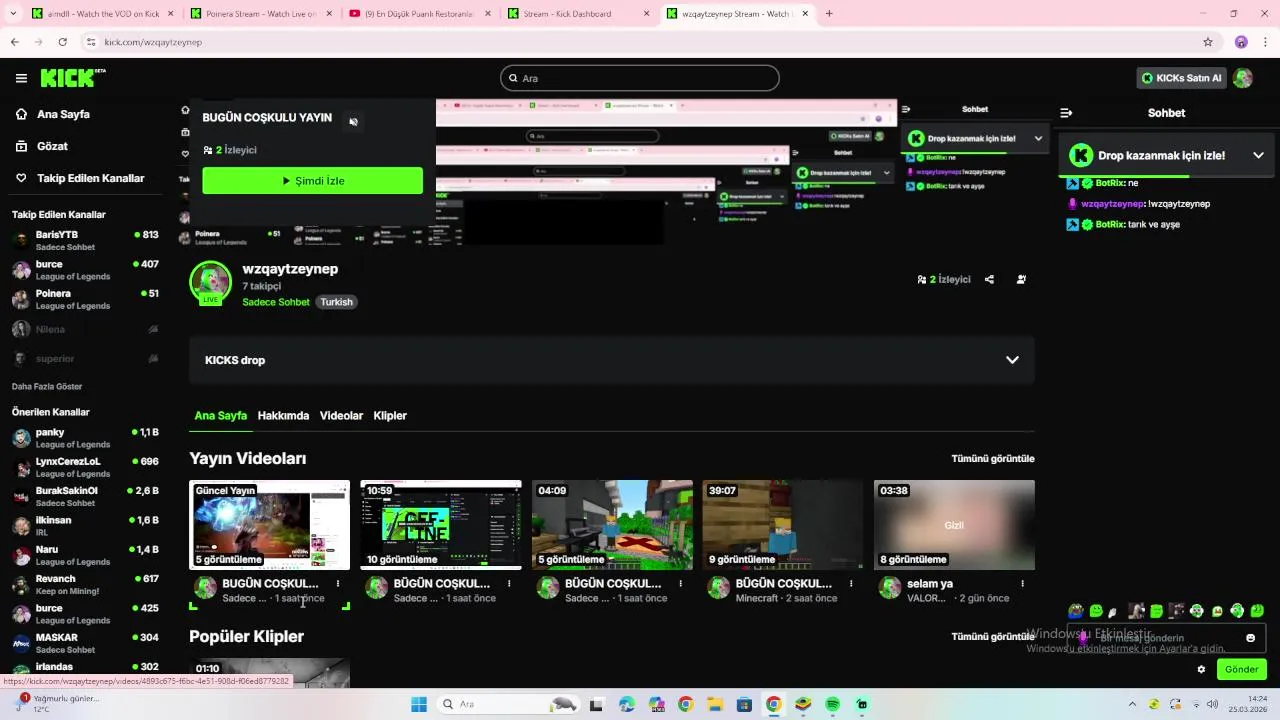The image size is (1280, 720).
Task: Open Poinera followed channel
Action: tap(85, 299)
